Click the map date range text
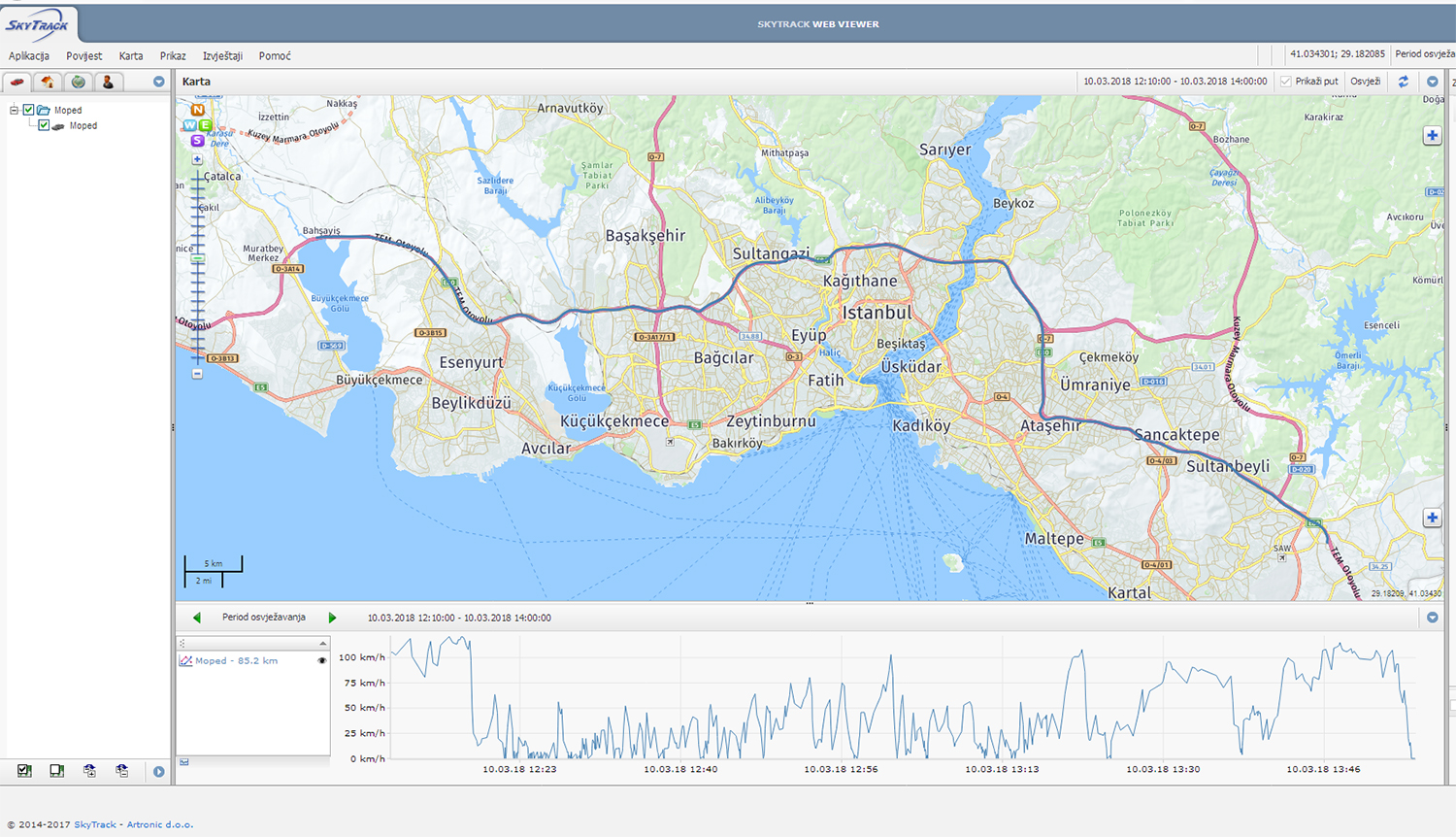 pos(1175,82)
